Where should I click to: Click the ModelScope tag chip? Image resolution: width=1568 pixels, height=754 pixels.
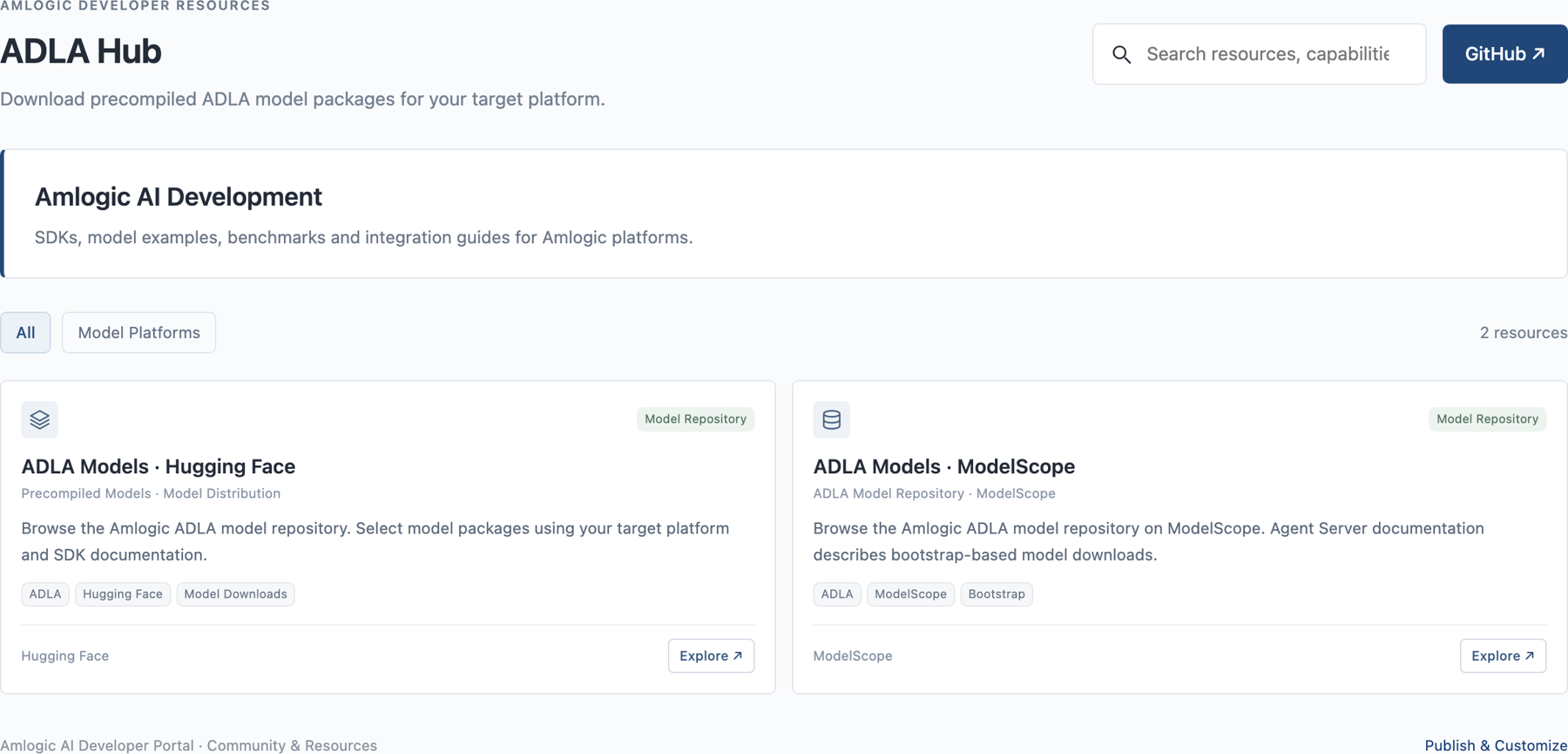(x=910, y=594)
